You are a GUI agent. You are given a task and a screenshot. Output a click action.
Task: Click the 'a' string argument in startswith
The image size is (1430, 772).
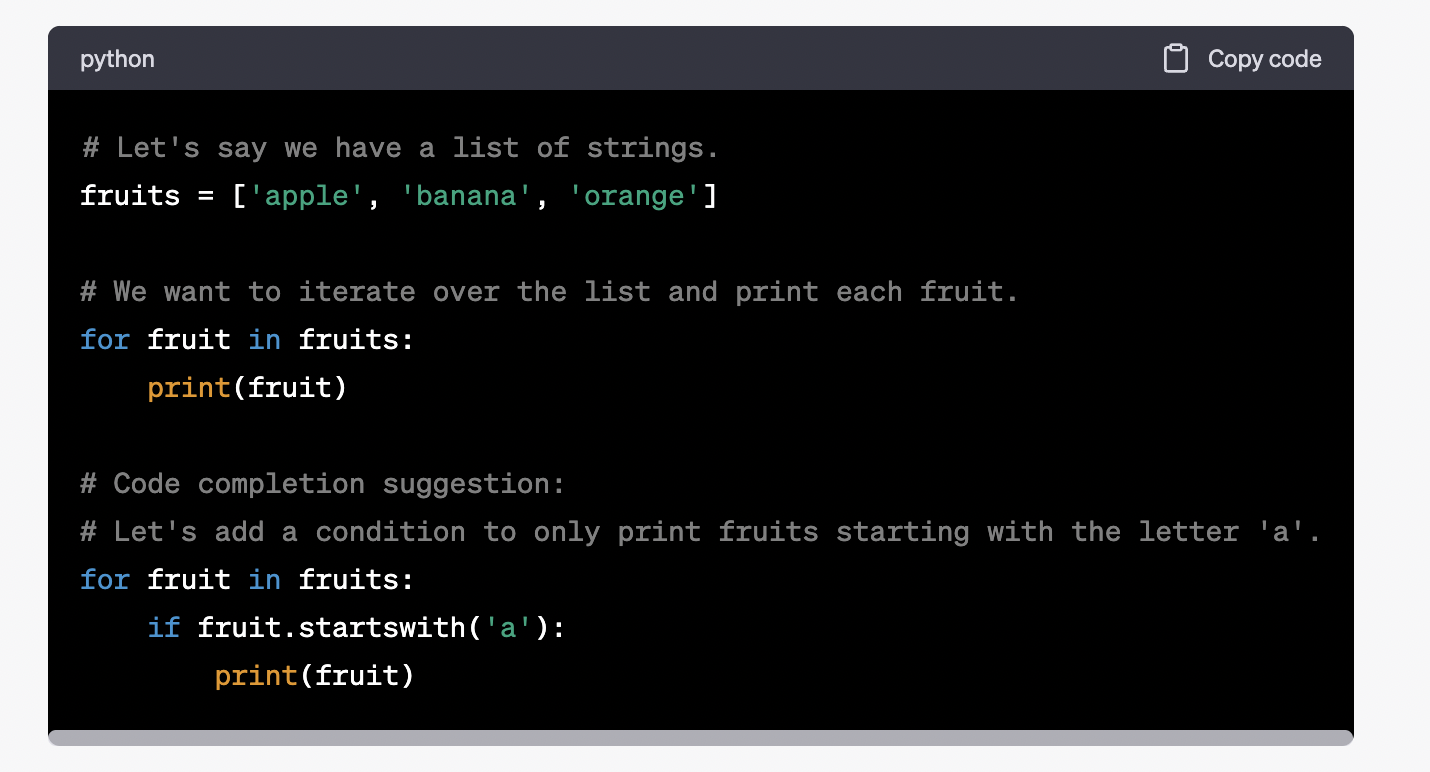(507, 628)
